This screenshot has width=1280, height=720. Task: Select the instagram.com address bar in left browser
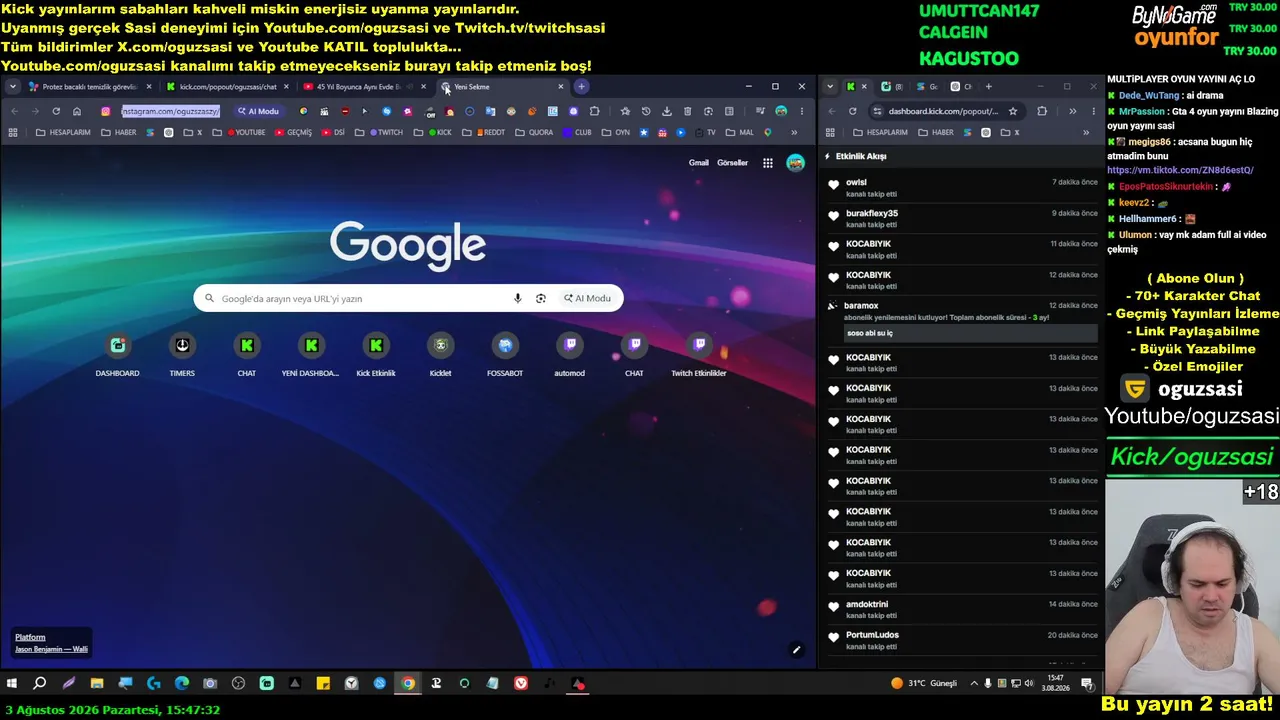pos(171,111)
